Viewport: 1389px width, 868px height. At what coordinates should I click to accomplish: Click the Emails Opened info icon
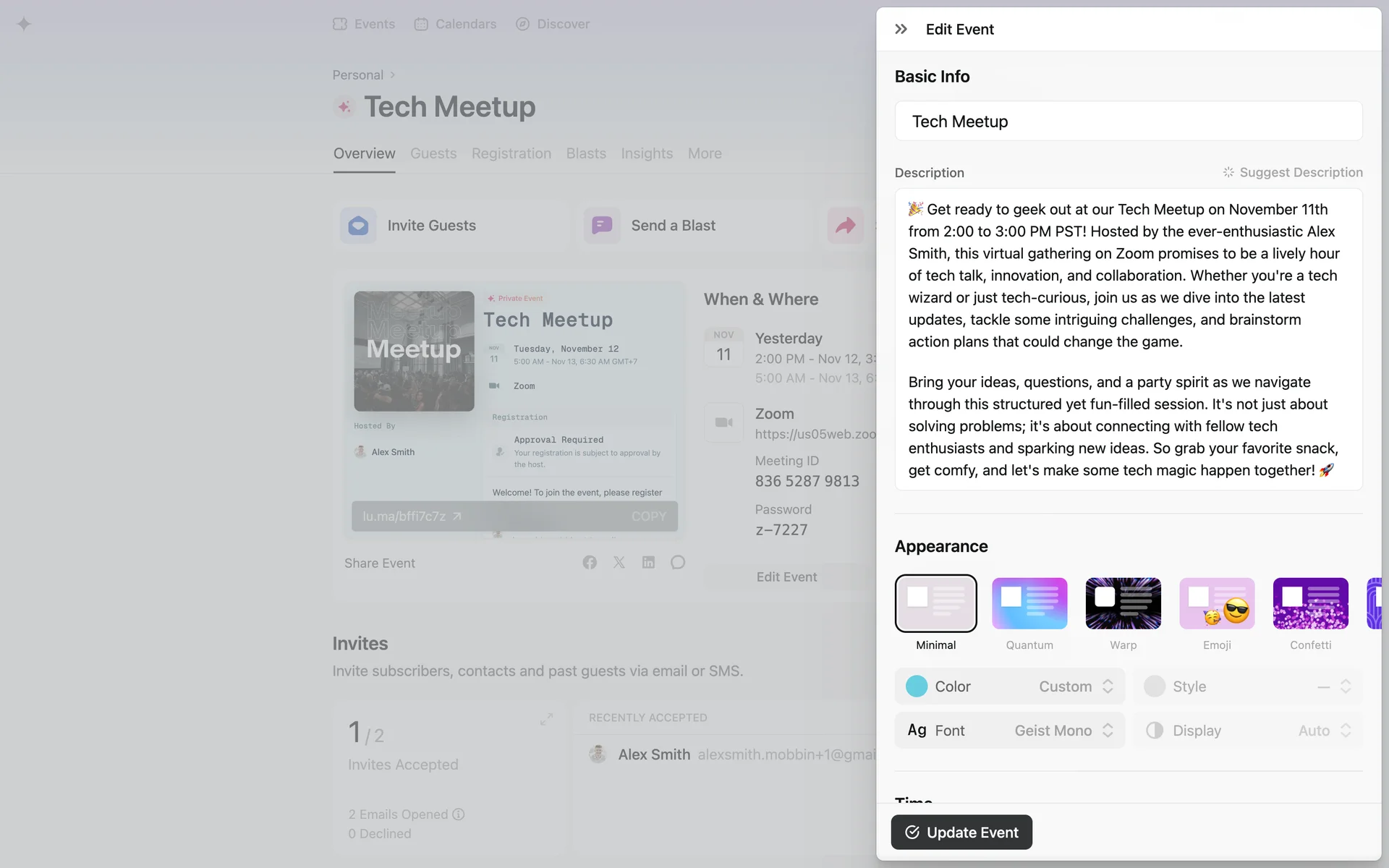point(459,814)
